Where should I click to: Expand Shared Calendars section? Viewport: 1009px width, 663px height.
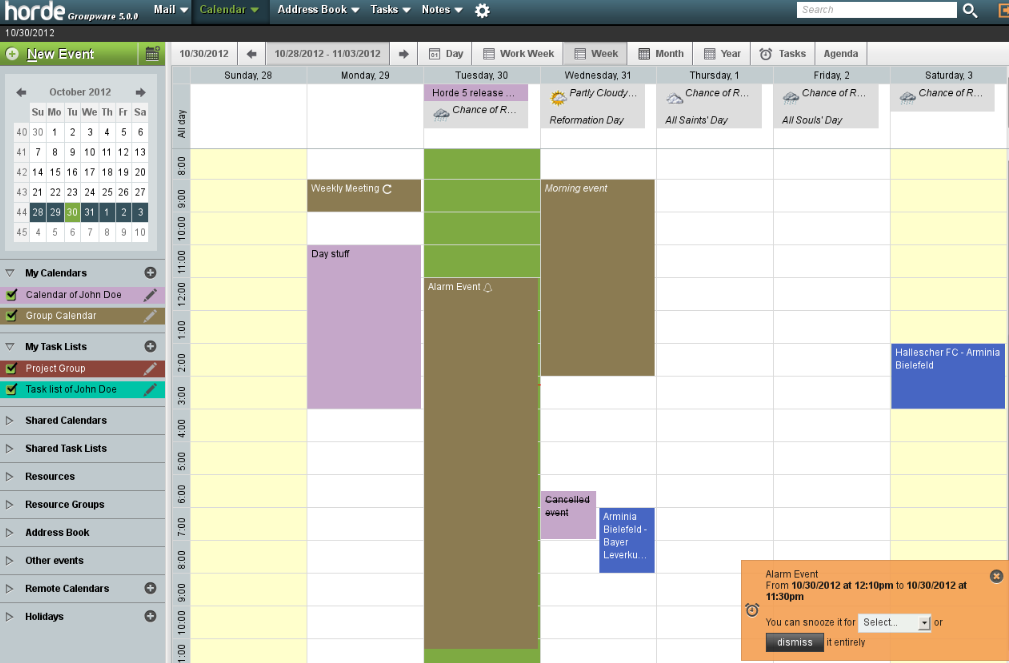pos(10,420)
